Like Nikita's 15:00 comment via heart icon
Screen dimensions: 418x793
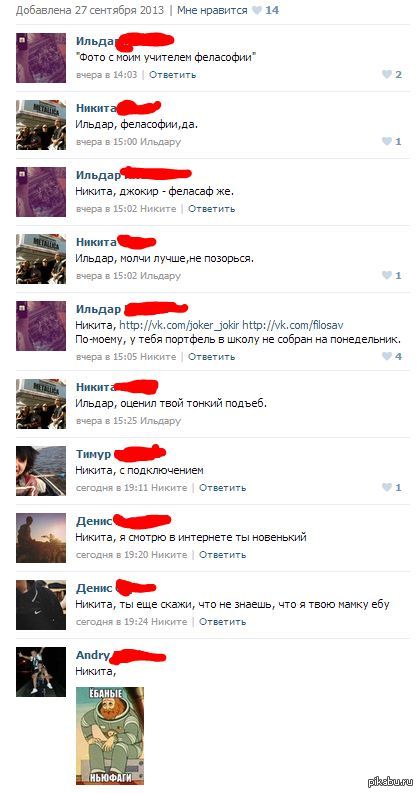coord(387,142)
